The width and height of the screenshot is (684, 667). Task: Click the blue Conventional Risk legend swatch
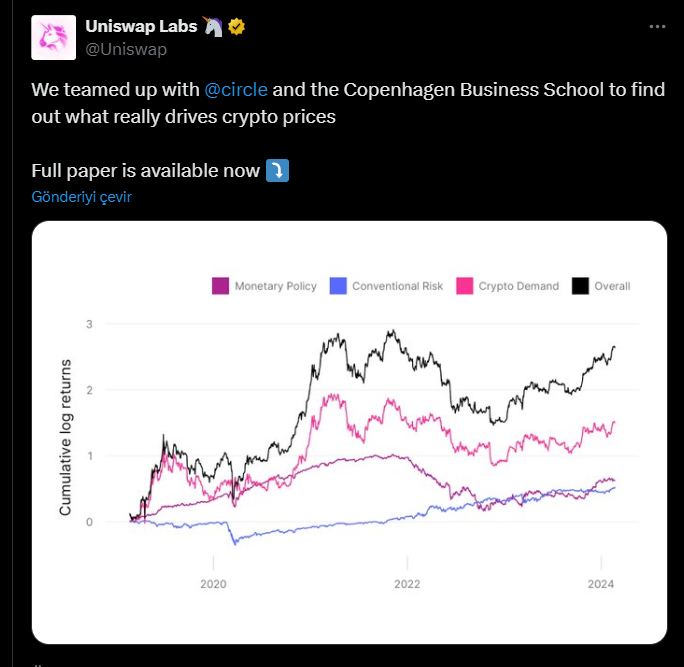click(x=337, y=286)
